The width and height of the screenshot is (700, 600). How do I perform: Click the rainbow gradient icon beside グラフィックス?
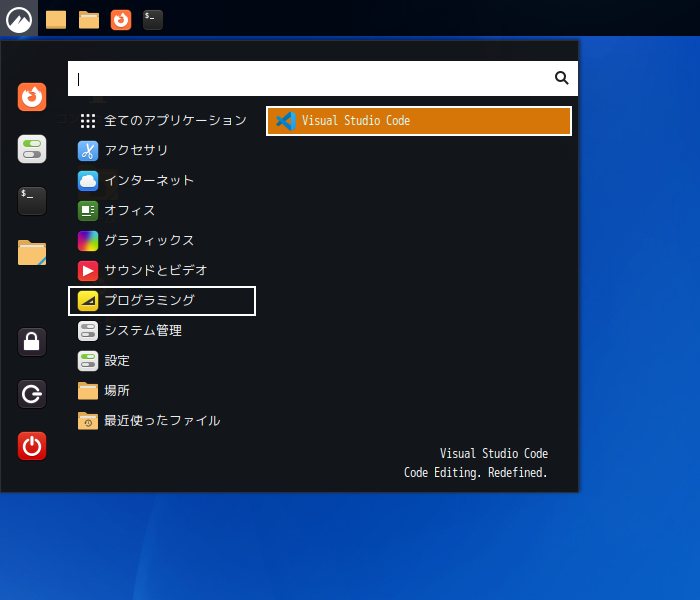(x=88, y=241)
